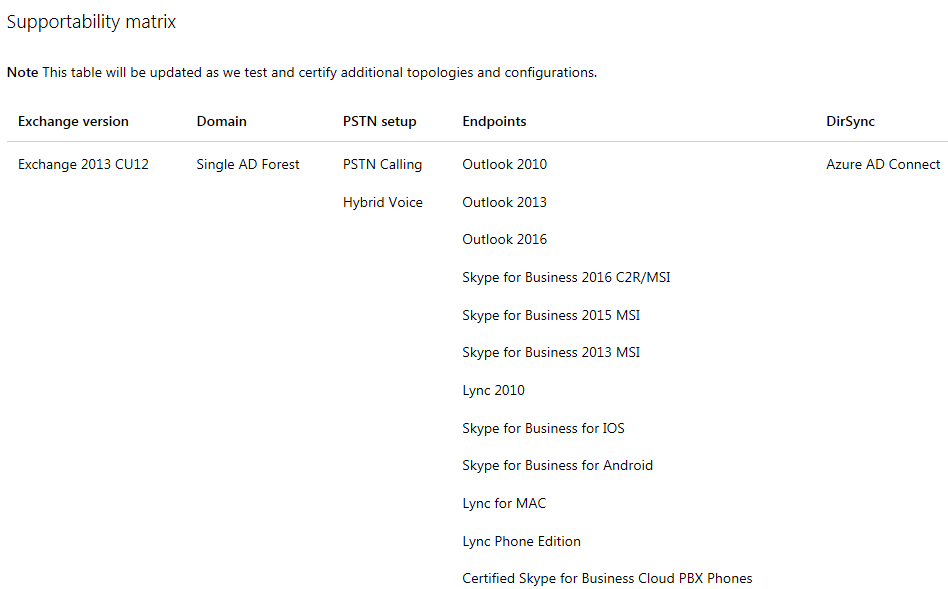Click the Endpoints column header
948x589 pixels.
point(494,121)
